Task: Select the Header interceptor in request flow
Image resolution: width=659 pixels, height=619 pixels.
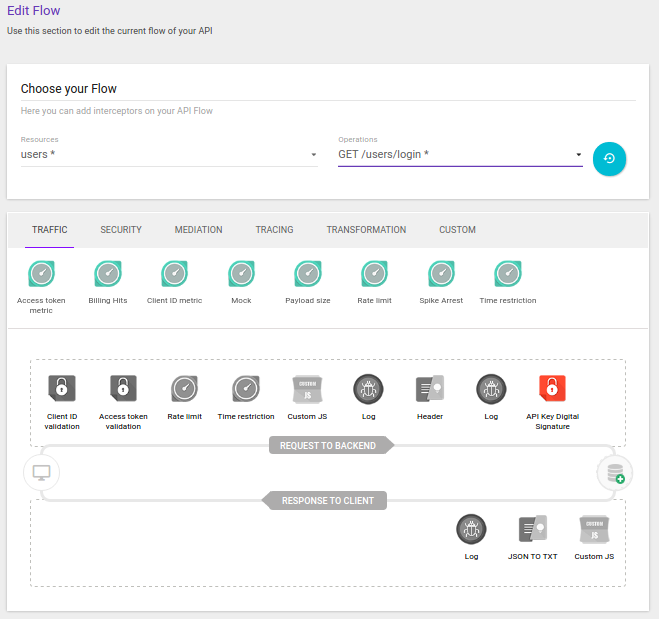Action: [x=429, y=388]
